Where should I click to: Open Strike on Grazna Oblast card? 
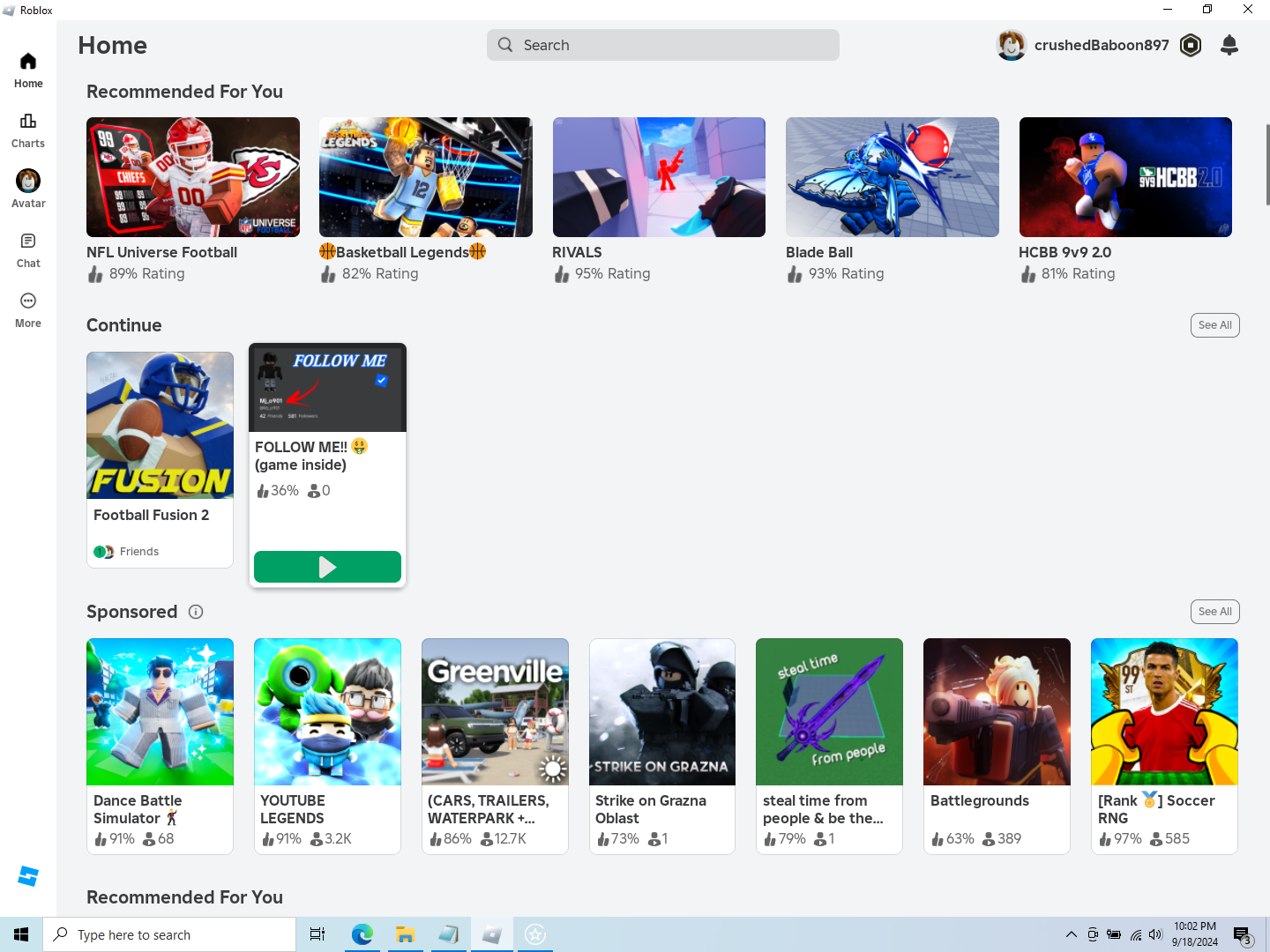(x=662, y=747)
